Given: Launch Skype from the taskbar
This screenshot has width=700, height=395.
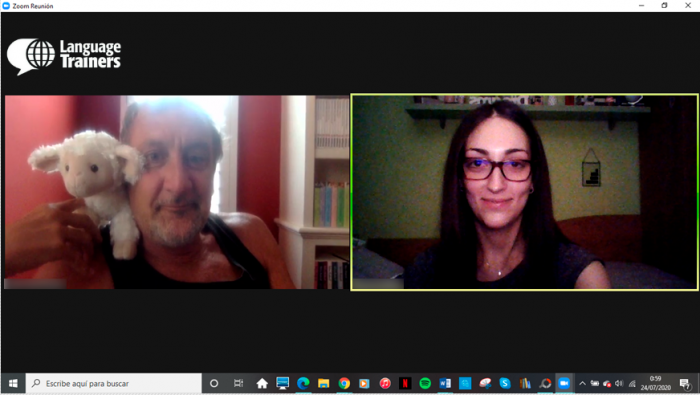Looking at the screenshot, I should coord(505,383).
